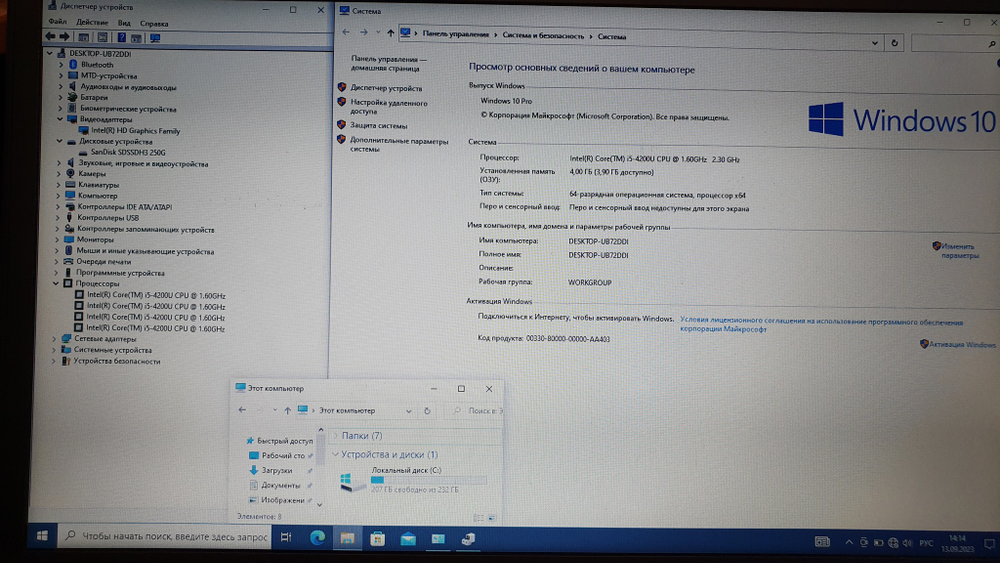Viewport: 1000px width, 563px height.
Task: Click the up arrow in System window
Action: [390, 33]
